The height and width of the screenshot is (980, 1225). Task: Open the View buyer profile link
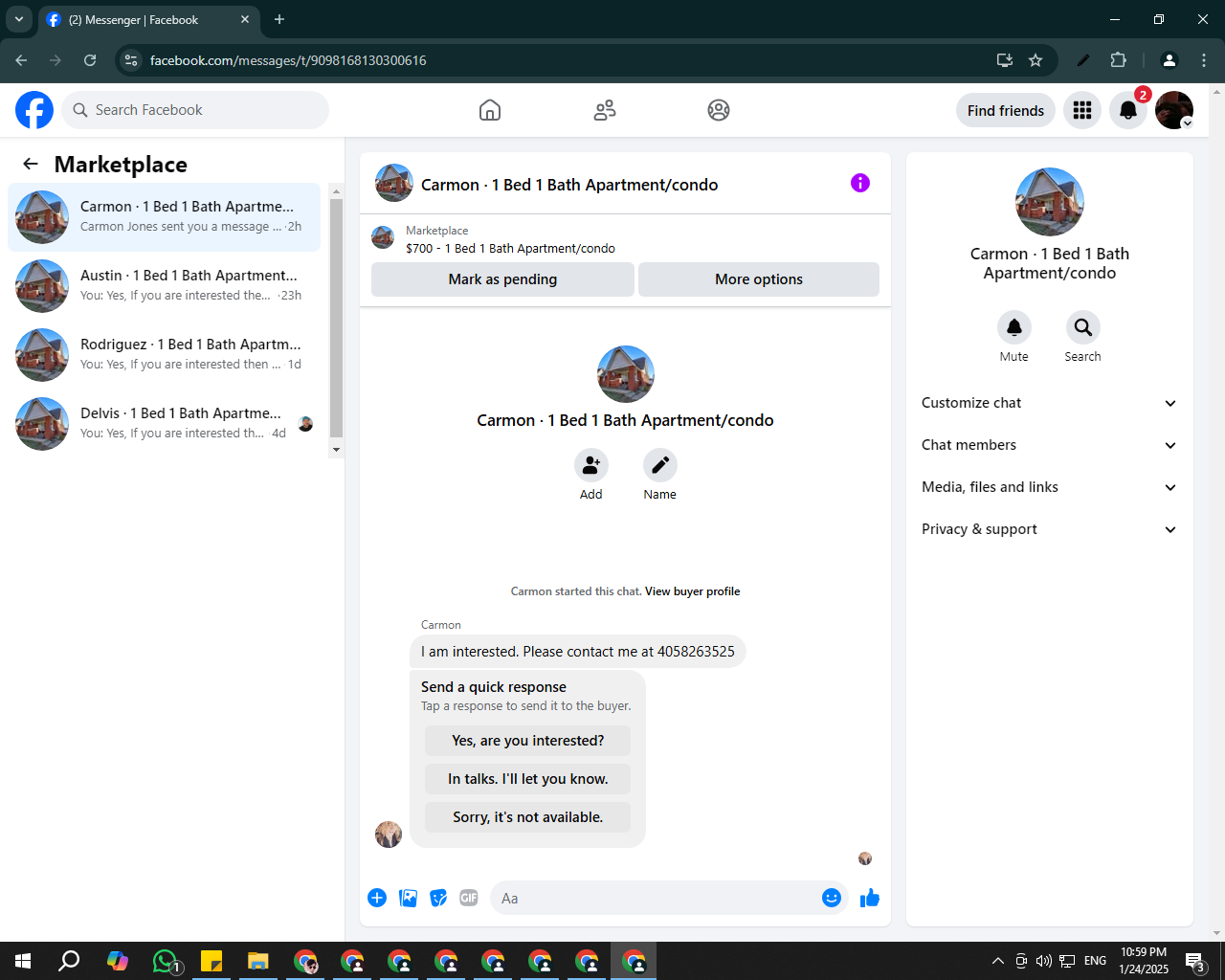(692, 591)
